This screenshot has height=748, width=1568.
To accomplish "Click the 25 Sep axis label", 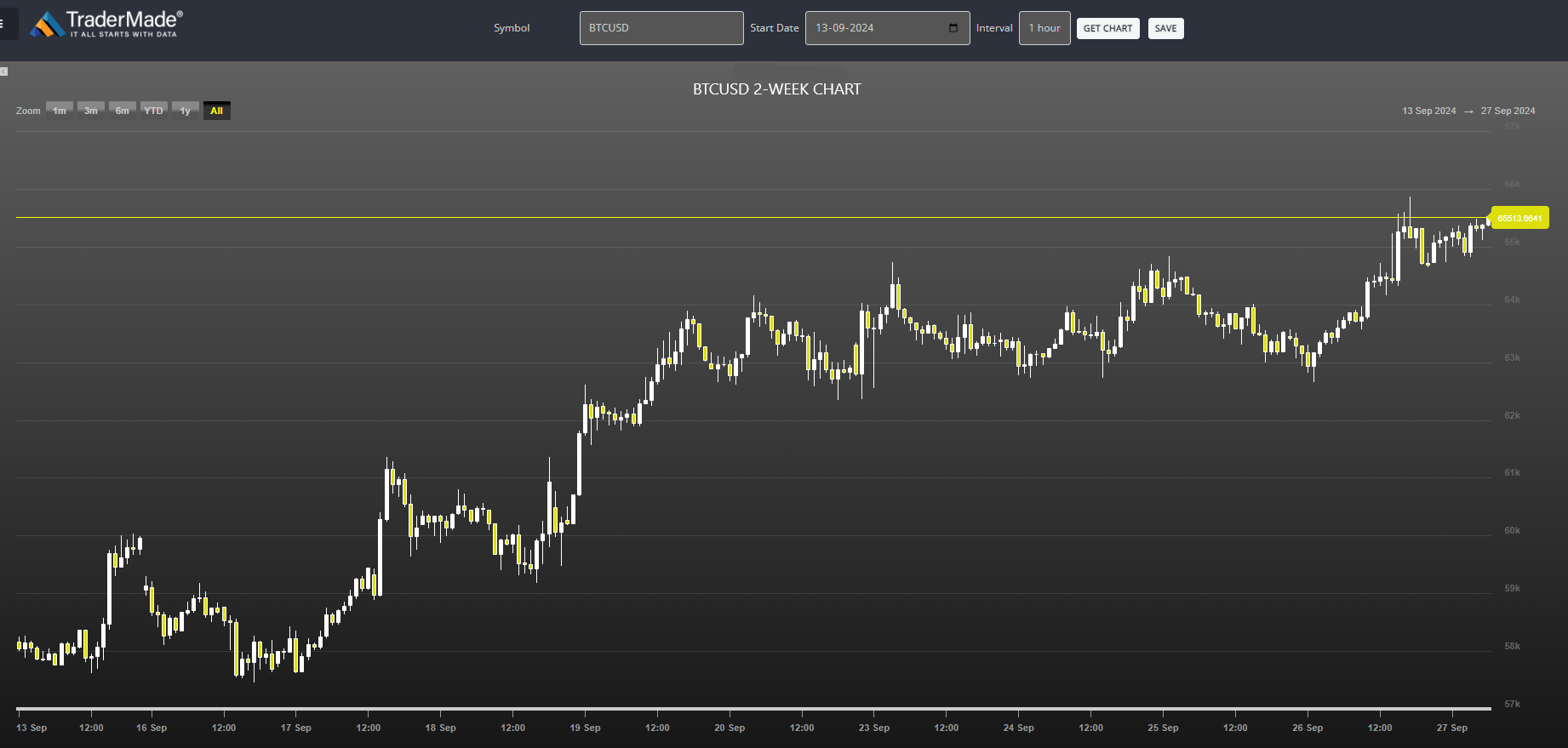I will tap(1163, 728).
